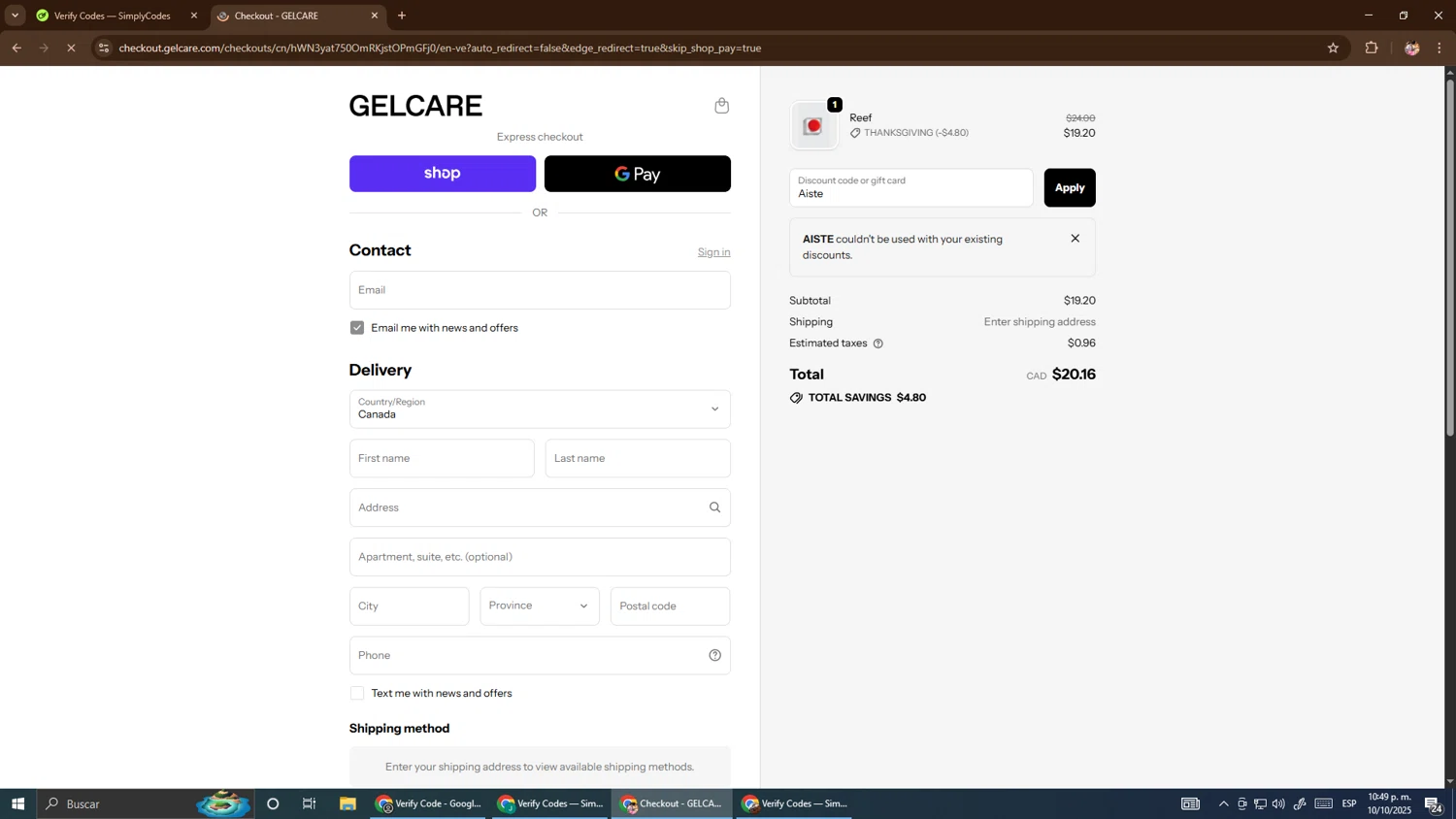Viewport: 1456px width, 819px height.
Task: Focus the Apartment, suite field
Action: pyautogui.click(x=540, y=557)
